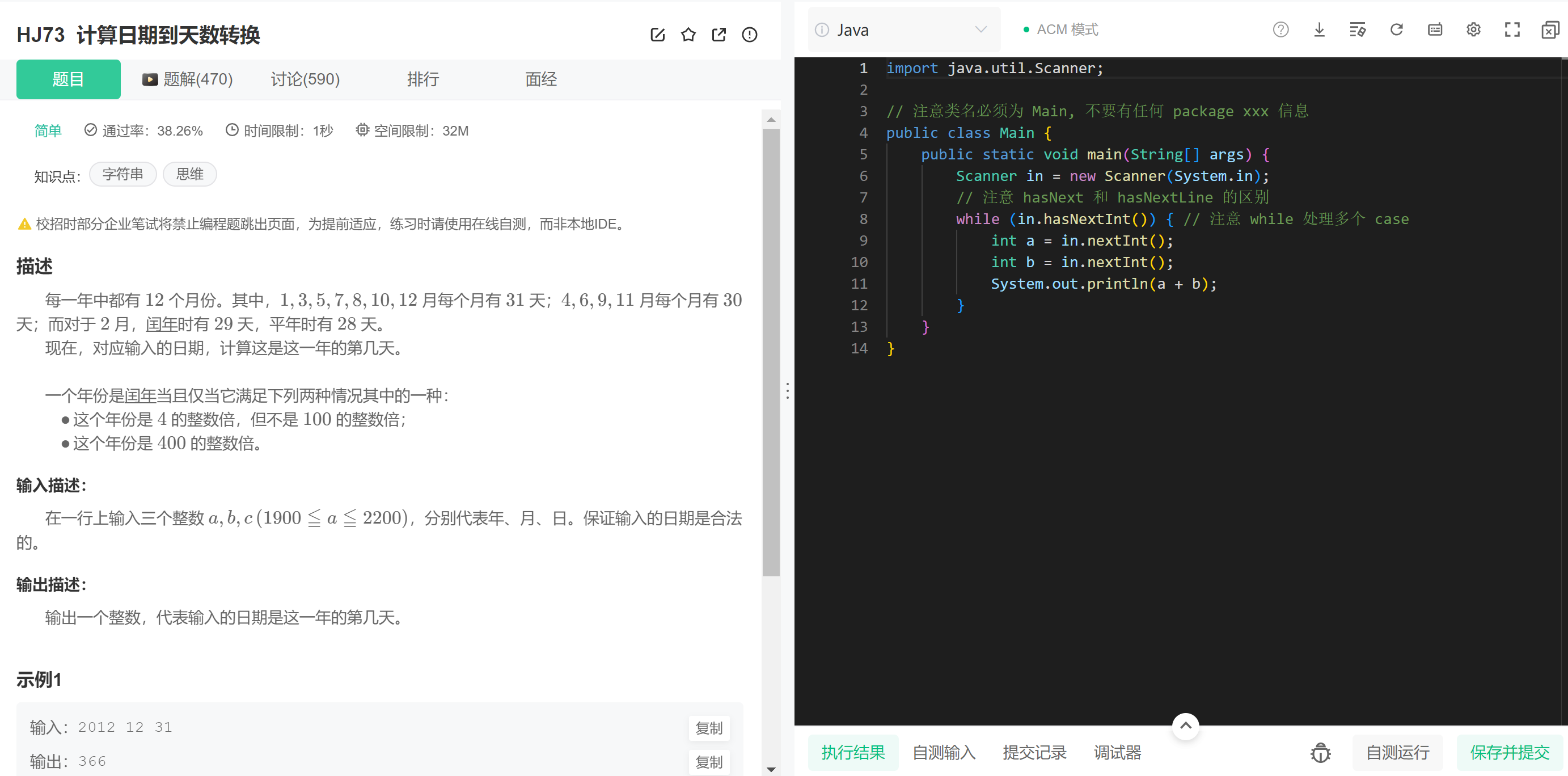The width and height of the screenshot is (1568, 776).
Task: Click the 示例1 heading
Action: (x=39, y=680)
